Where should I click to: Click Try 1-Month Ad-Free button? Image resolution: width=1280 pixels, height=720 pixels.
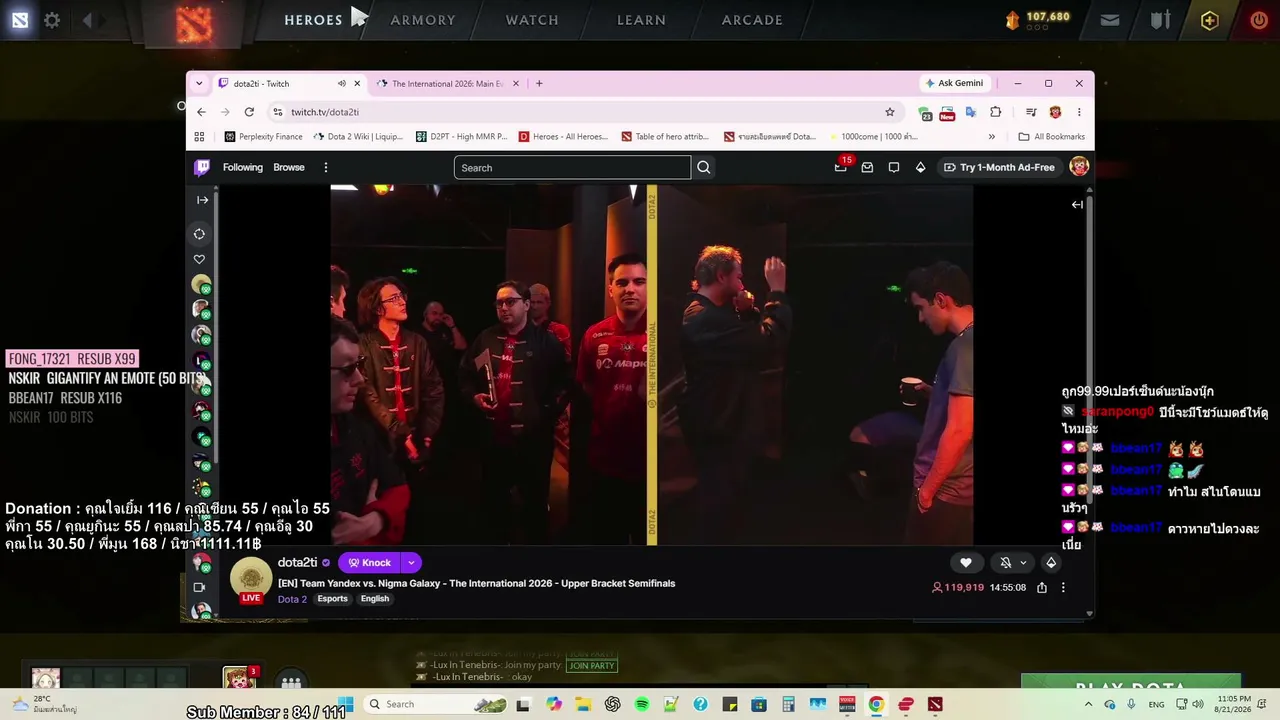pos(999,167)
